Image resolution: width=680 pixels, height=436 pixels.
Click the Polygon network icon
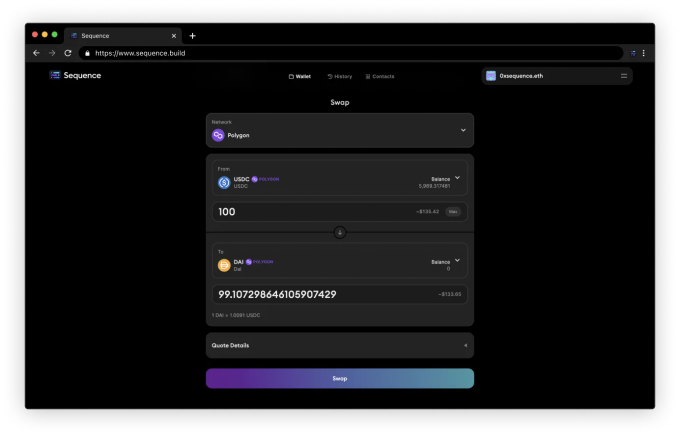point(218,135)
